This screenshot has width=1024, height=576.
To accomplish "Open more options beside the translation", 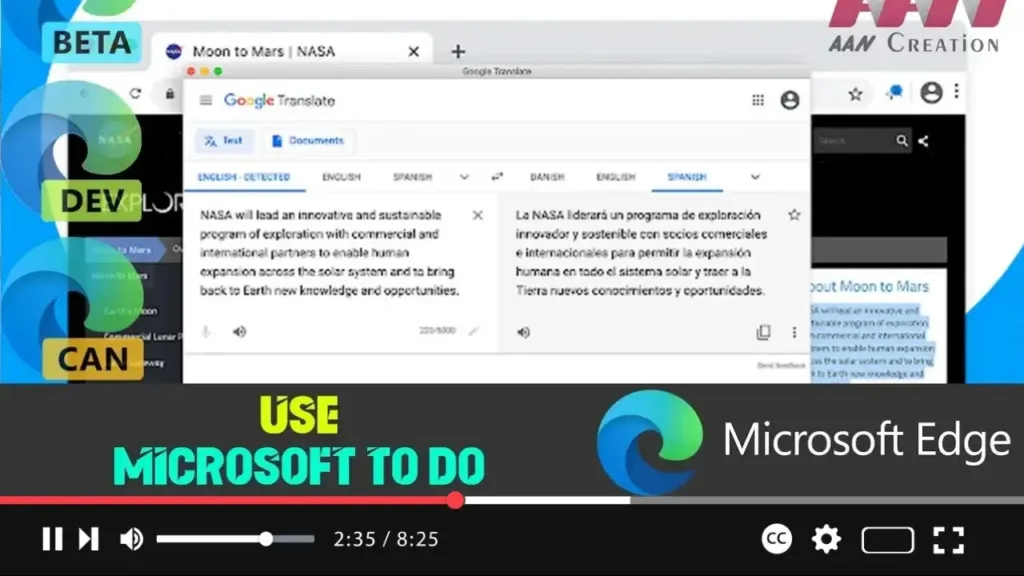I will pyautogui.click(x=795, y=332).
